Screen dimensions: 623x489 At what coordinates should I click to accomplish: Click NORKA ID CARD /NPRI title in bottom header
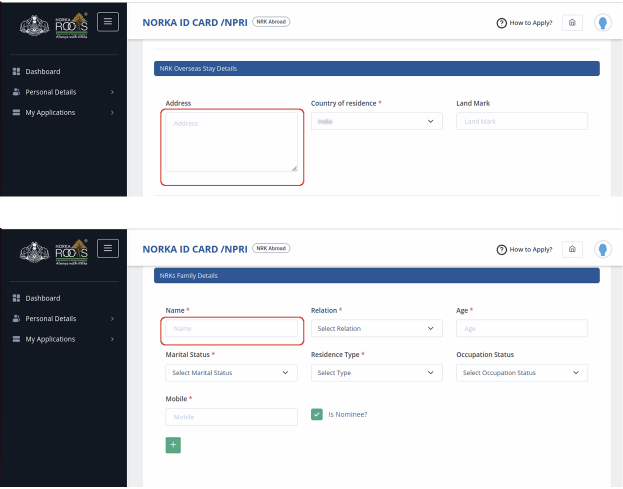tap(195, 249)
